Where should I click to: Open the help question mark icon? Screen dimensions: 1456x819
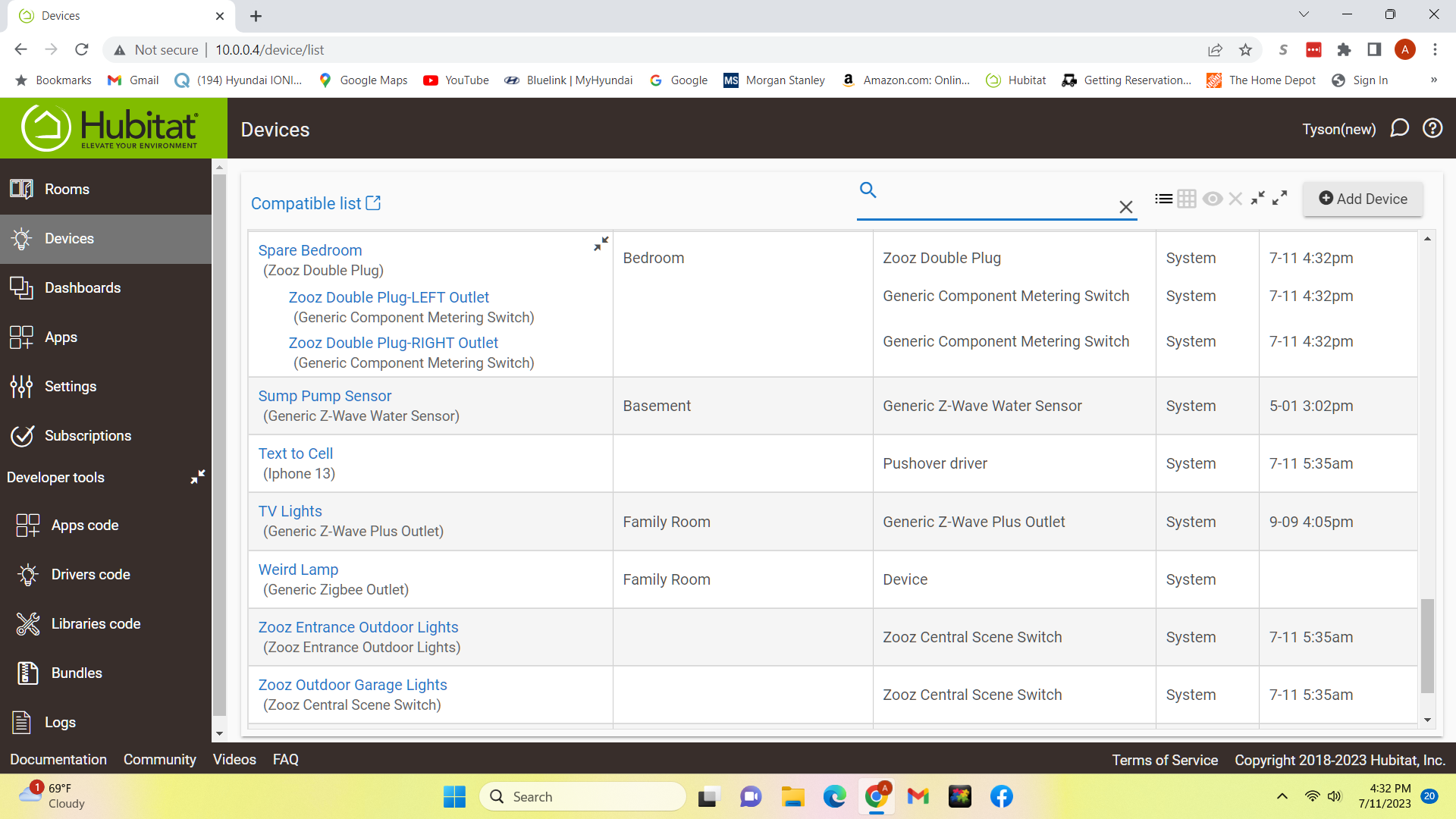1432,128
